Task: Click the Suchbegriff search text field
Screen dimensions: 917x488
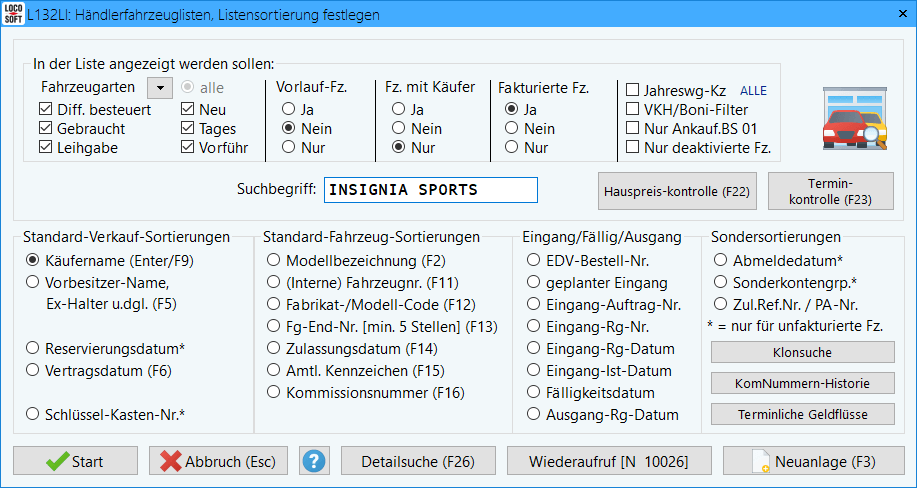Action: coord(430,190)
